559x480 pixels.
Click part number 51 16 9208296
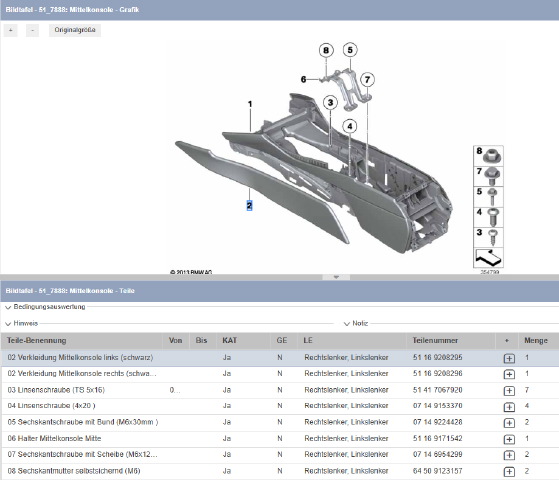(x=437, y=374)
